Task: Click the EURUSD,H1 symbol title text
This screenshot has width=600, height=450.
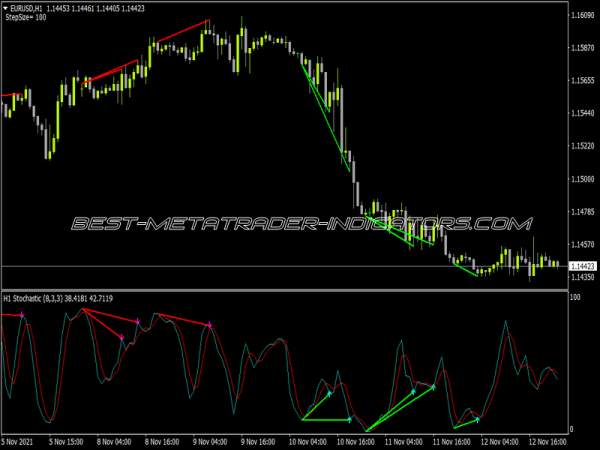Action: click(x=27, y=8)
